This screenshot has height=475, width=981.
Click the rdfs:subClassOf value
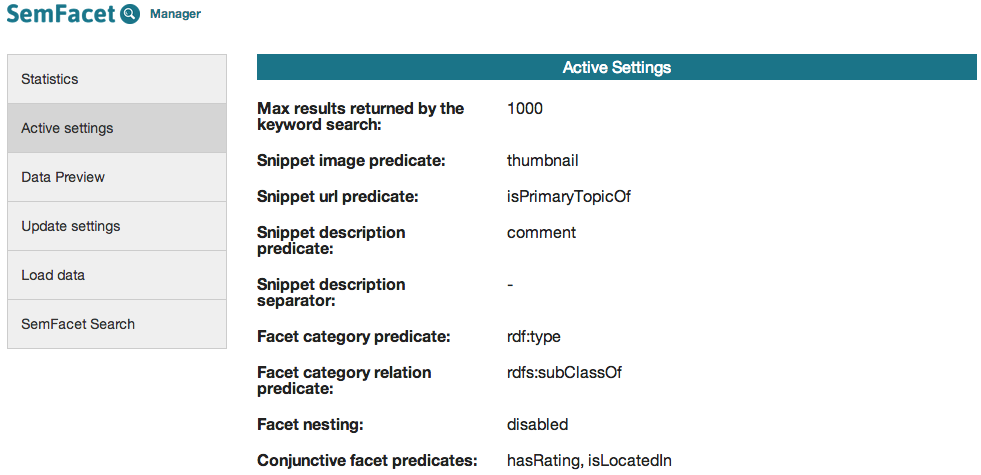point(565,372)
